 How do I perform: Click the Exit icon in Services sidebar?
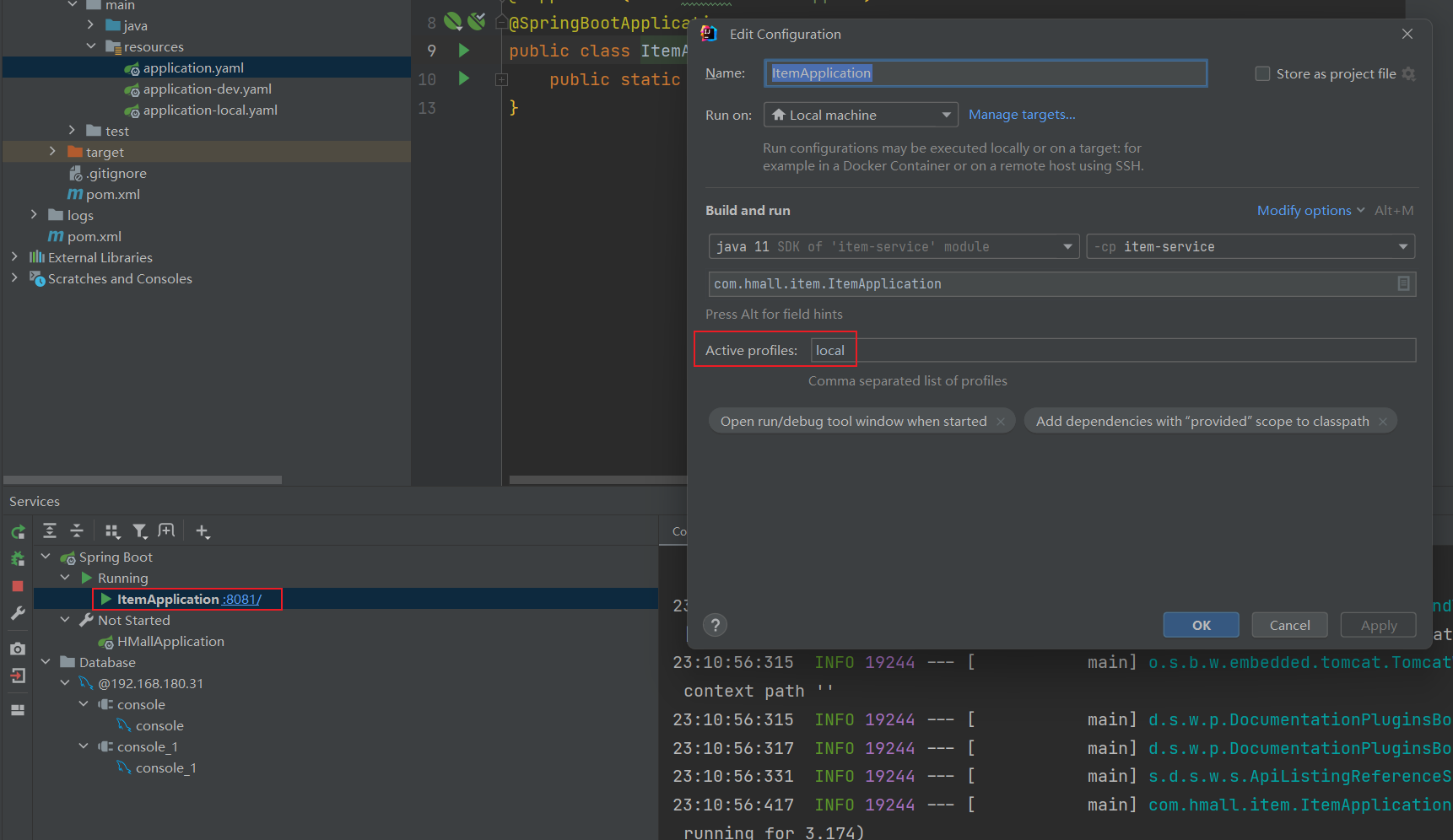[18, 676]
